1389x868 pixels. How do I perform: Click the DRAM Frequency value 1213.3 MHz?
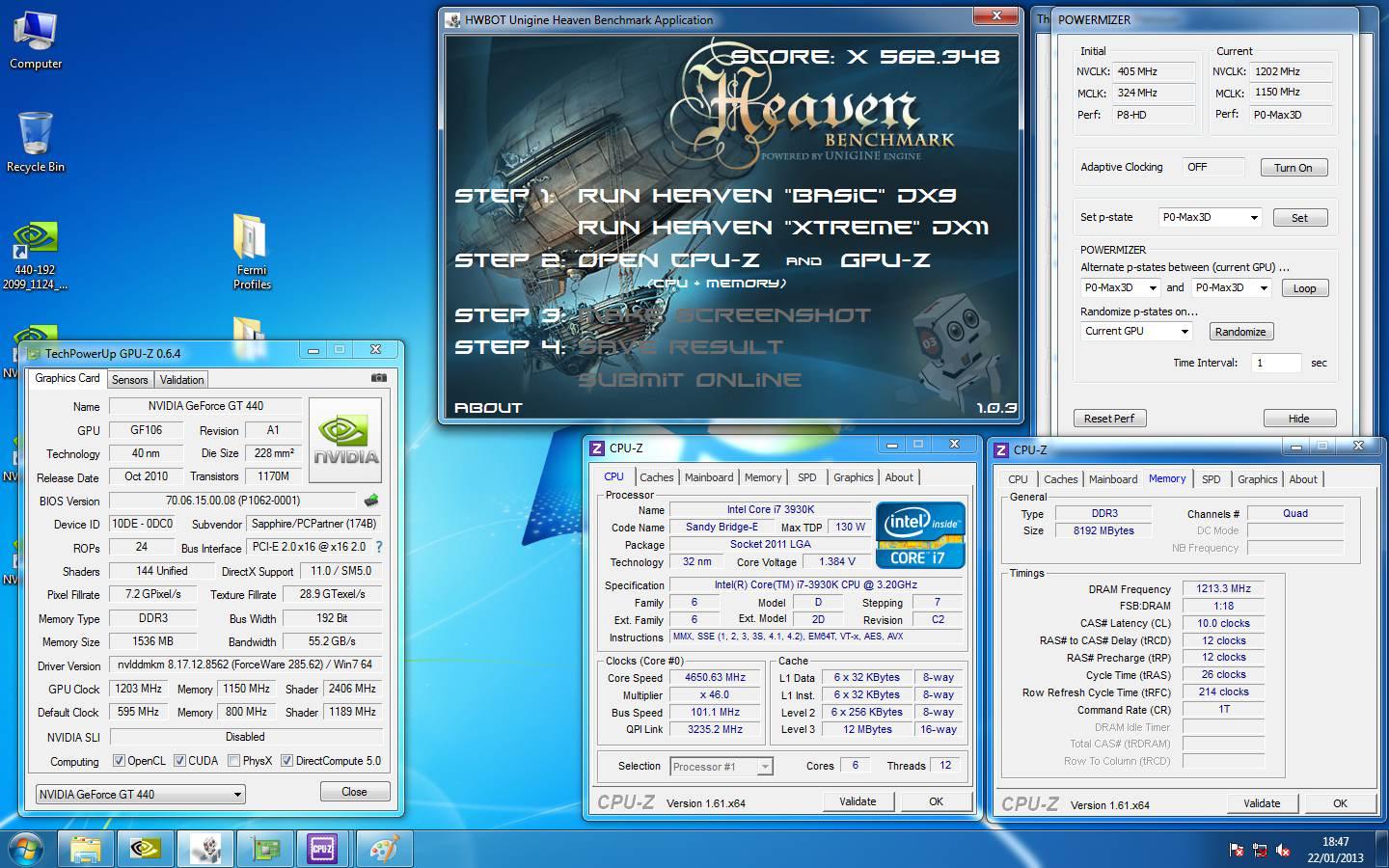tap(1223, 588)
